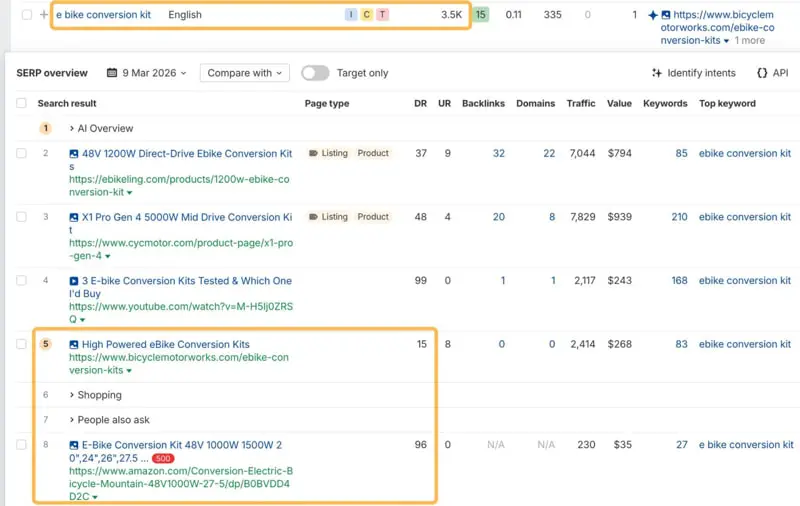Click the image icon before 48V 1200W result
Image resolution: width=800 pixels, height=506 pixels.
[73, 154]
